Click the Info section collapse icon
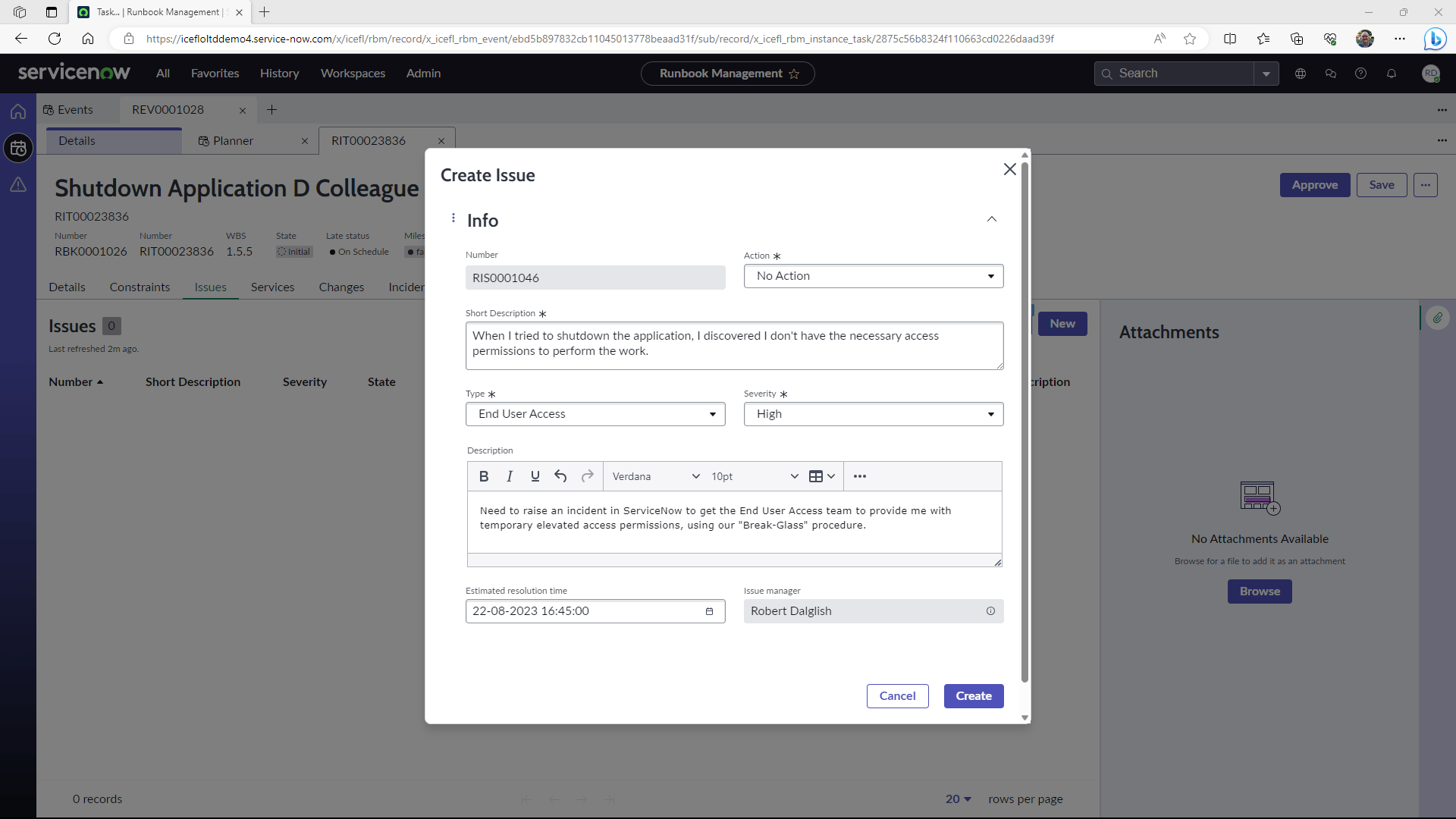The image size is (1456, 819). (991, 219)
